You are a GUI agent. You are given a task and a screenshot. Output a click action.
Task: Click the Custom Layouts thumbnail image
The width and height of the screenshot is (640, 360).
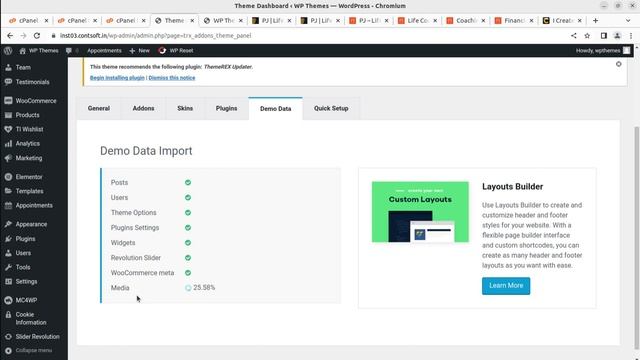[x=420, y=212]
